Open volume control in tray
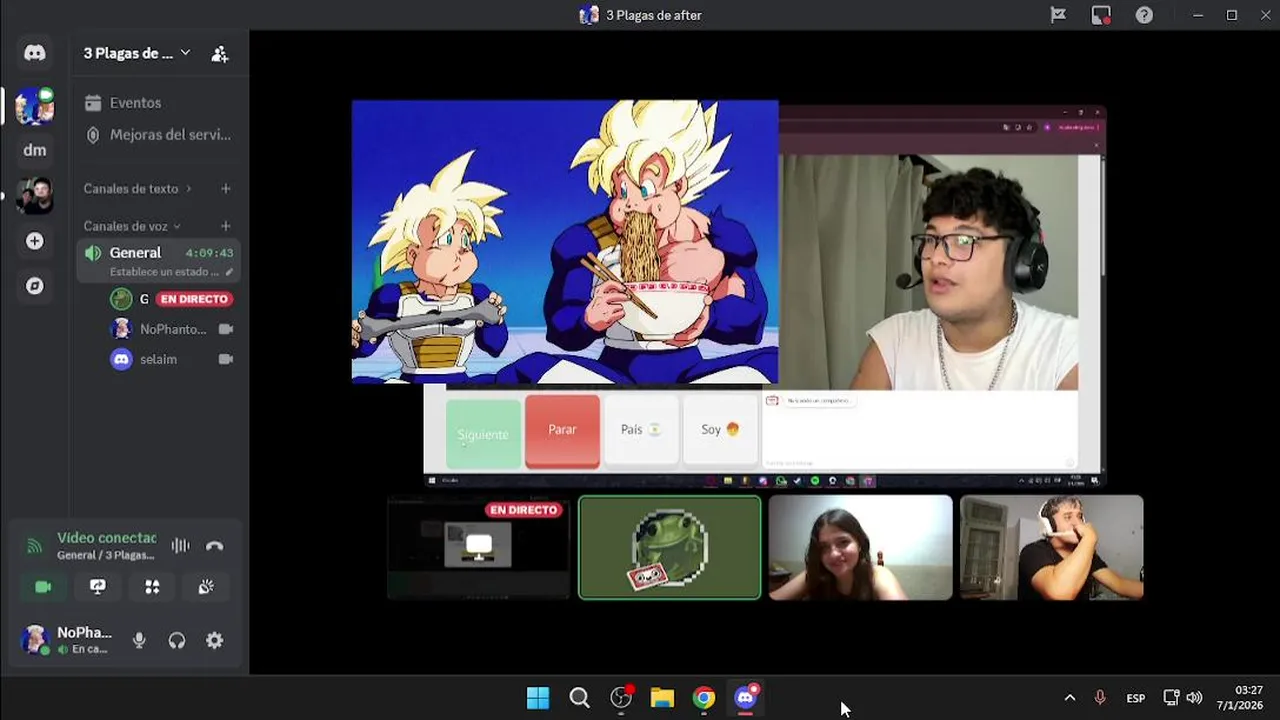This screenshot has height=720, width=1280. pyautogui.click(x=1194, y=698)
